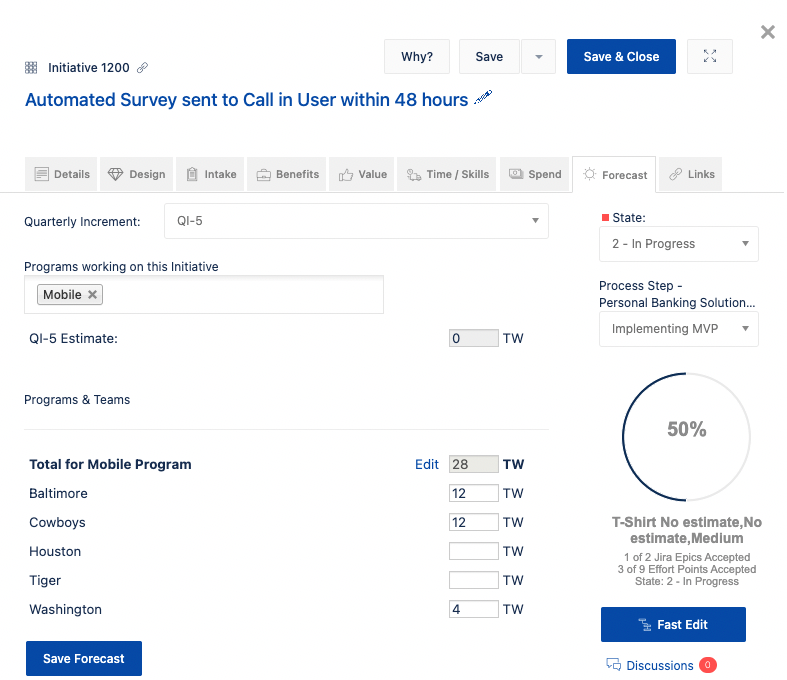Screen dimensions: 787x680
Task: Expand dialog with fullscreen arrows icon
Action: (710, 56)
